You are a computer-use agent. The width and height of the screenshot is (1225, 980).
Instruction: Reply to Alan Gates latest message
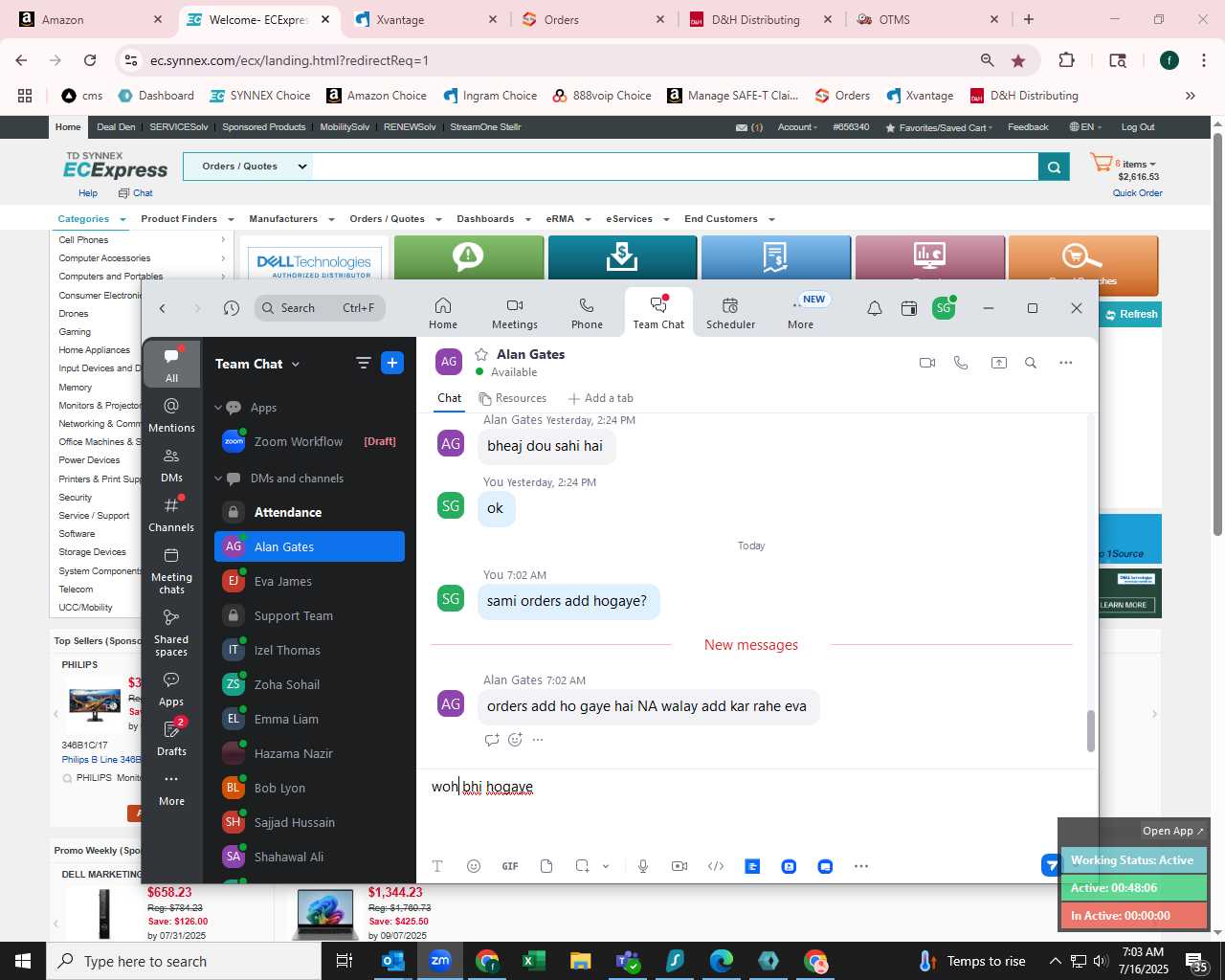click(492, 739)
